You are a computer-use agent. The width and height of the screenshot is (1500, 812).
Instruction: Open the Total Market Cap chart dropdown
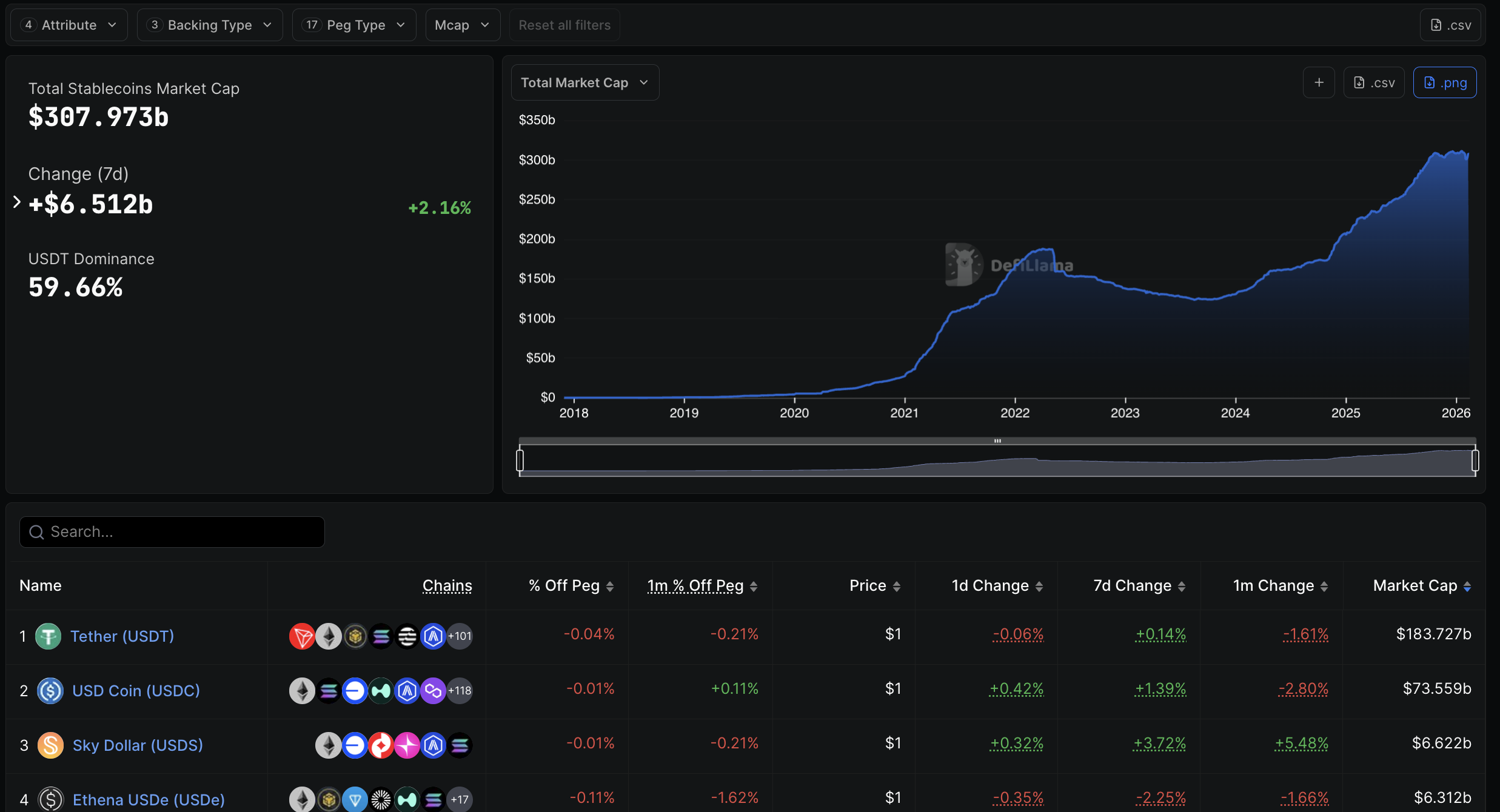[585, 82]
